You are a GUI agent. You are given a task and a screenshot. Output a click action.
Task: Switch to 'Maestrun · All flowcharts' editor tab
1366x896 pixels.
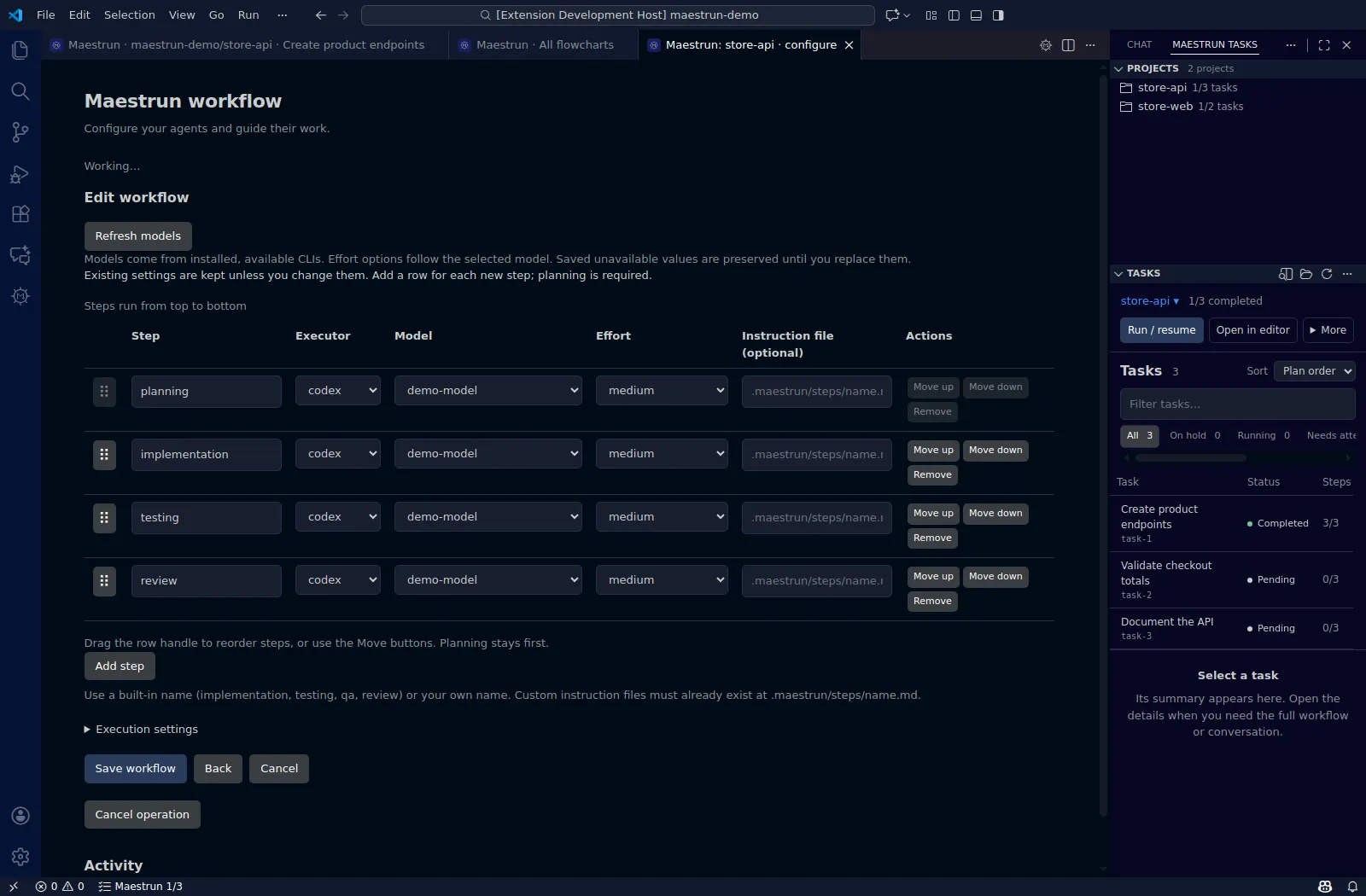[544, 45]
